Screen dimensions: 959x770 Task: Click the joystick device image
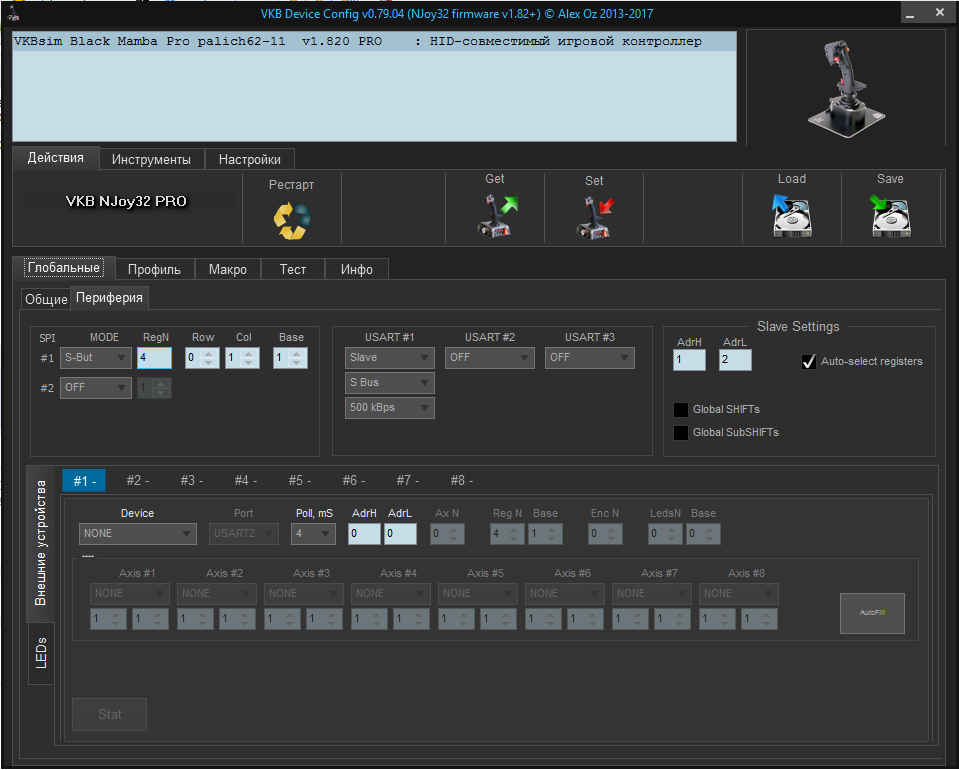tap(846, 89)
